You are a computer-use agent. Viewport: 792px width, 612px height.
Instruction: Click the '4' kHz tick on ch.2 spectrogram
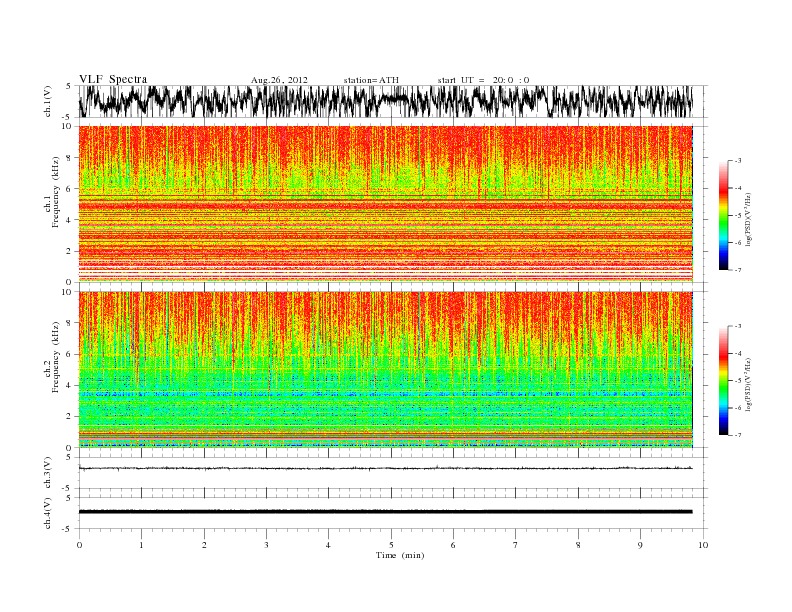click(x=69, y=386)
